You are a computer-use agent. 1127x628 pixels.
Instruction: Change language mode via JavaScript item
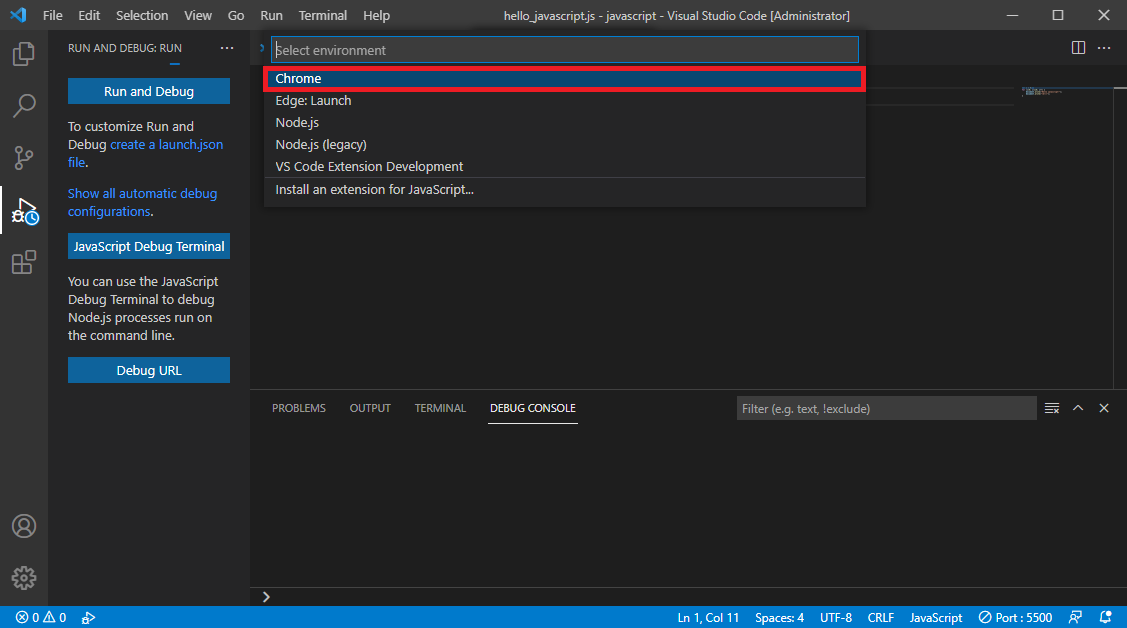(936, 618)
